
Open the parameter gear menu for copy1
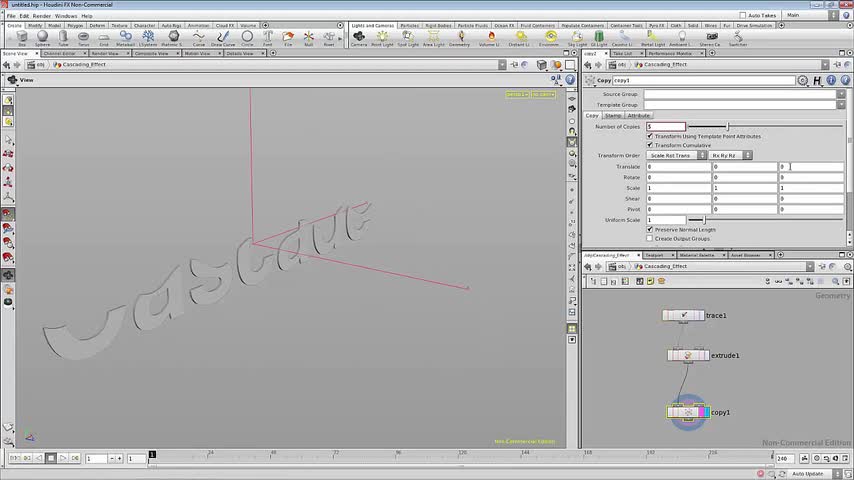tap(802, 80)
